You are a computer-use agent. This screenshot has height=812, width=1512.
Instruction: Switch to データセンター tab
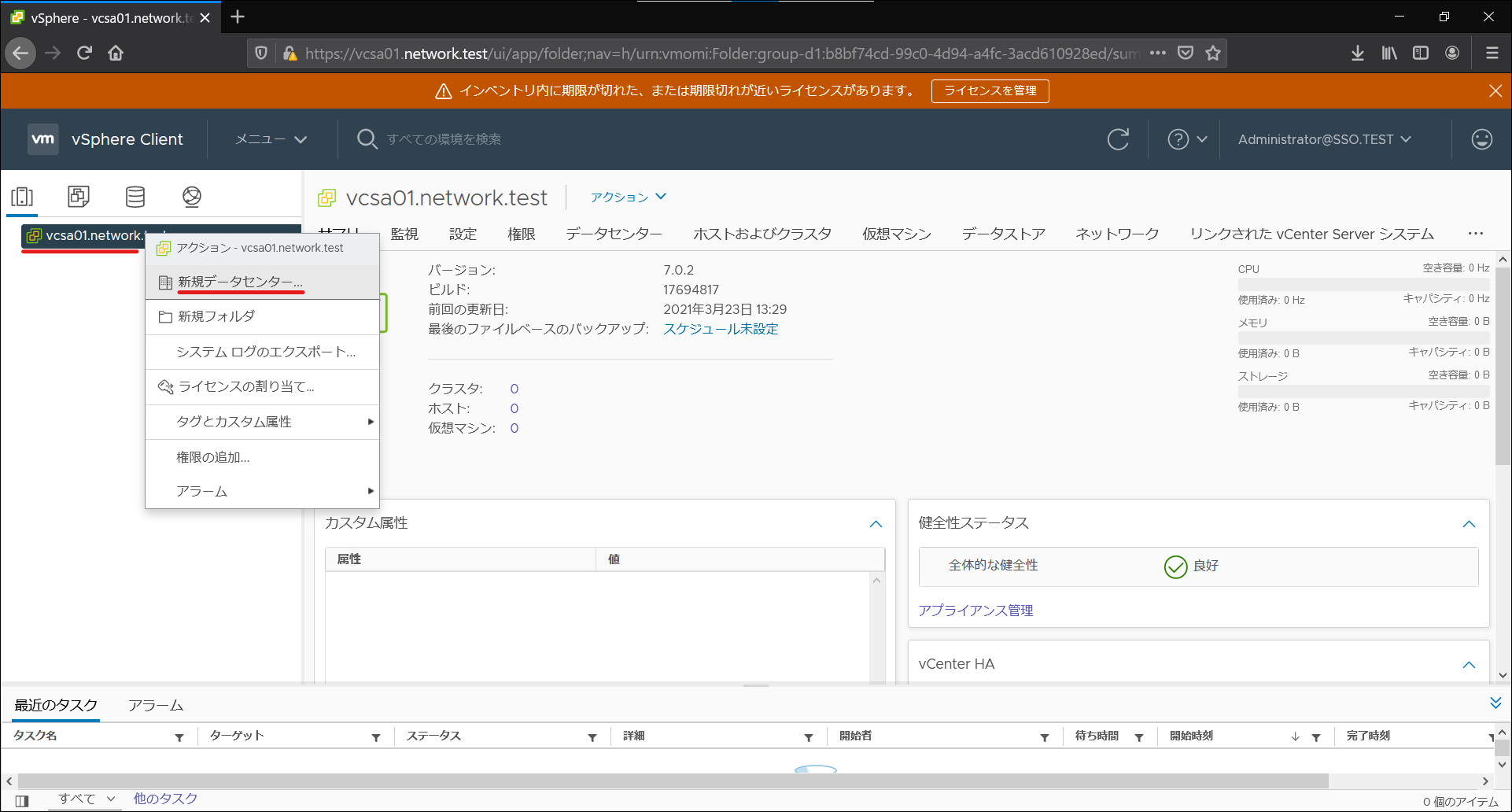click(x=614, y=234)
